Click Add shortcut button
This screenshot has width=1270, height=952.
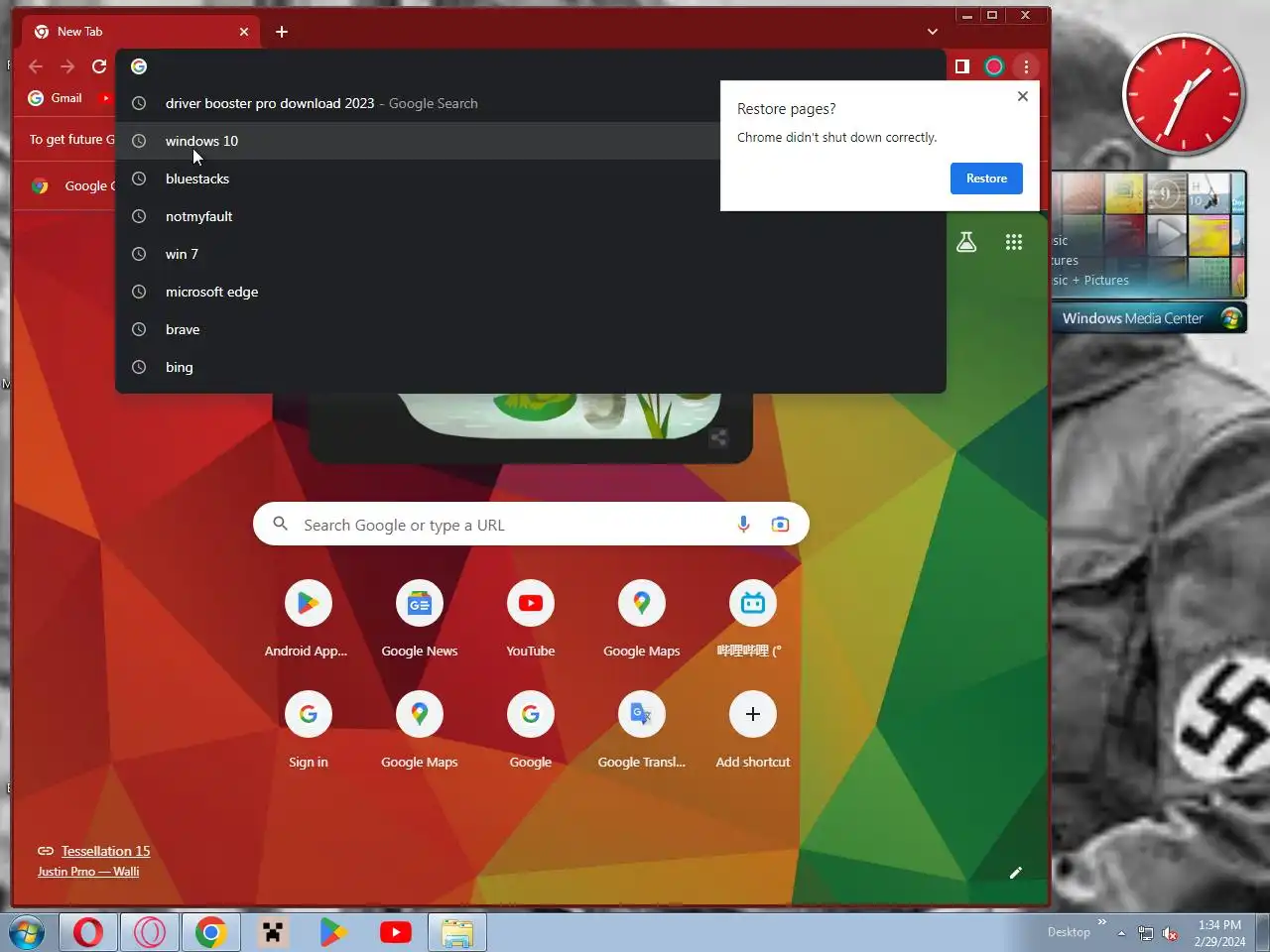click(x=752, y=731)
